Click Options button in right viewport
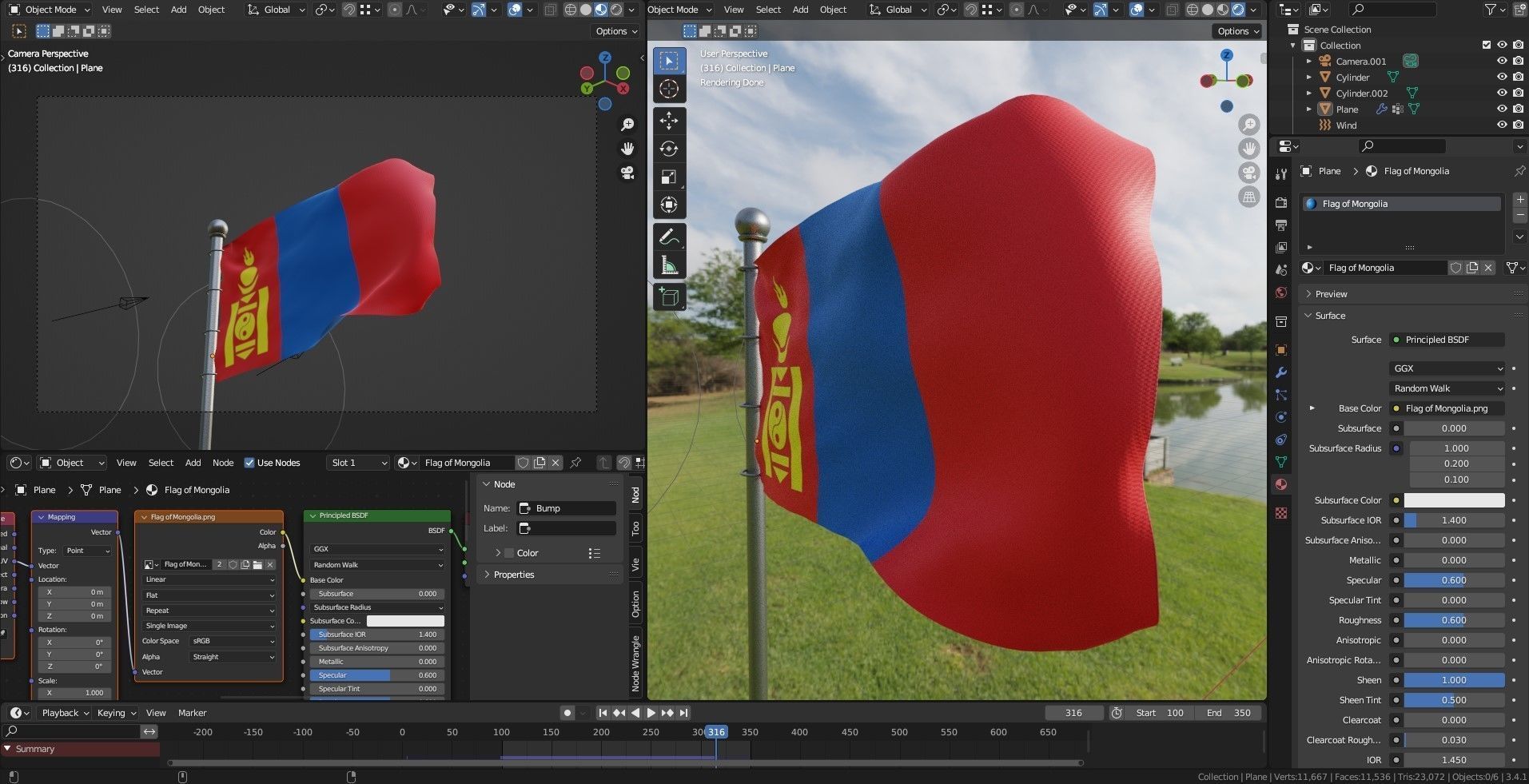The width and height of the screenshot is (1529, 784). [x=1238, y=31]
